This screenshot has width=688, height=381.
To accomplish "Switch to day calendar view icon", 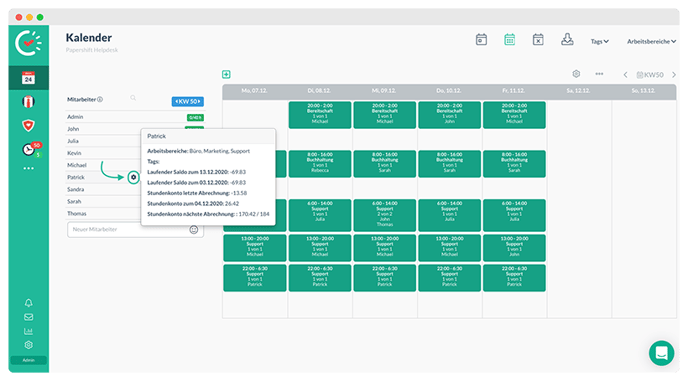I will click(x=481, y=40).
